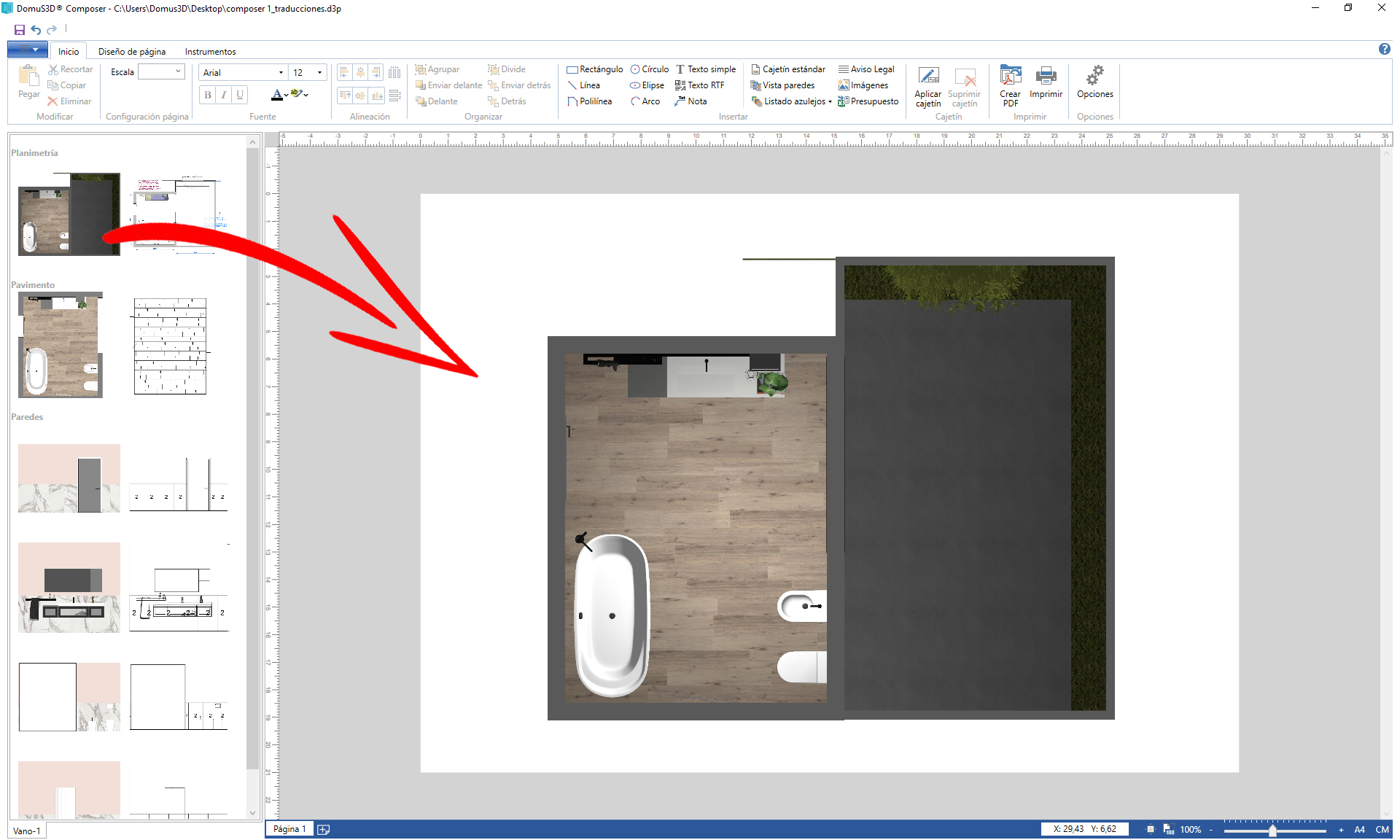Image resolution: width=1400 pixels, height=840 pixels.
Task: Click the thumbnail panel scrollbar
Action: [x=252, y=459]
